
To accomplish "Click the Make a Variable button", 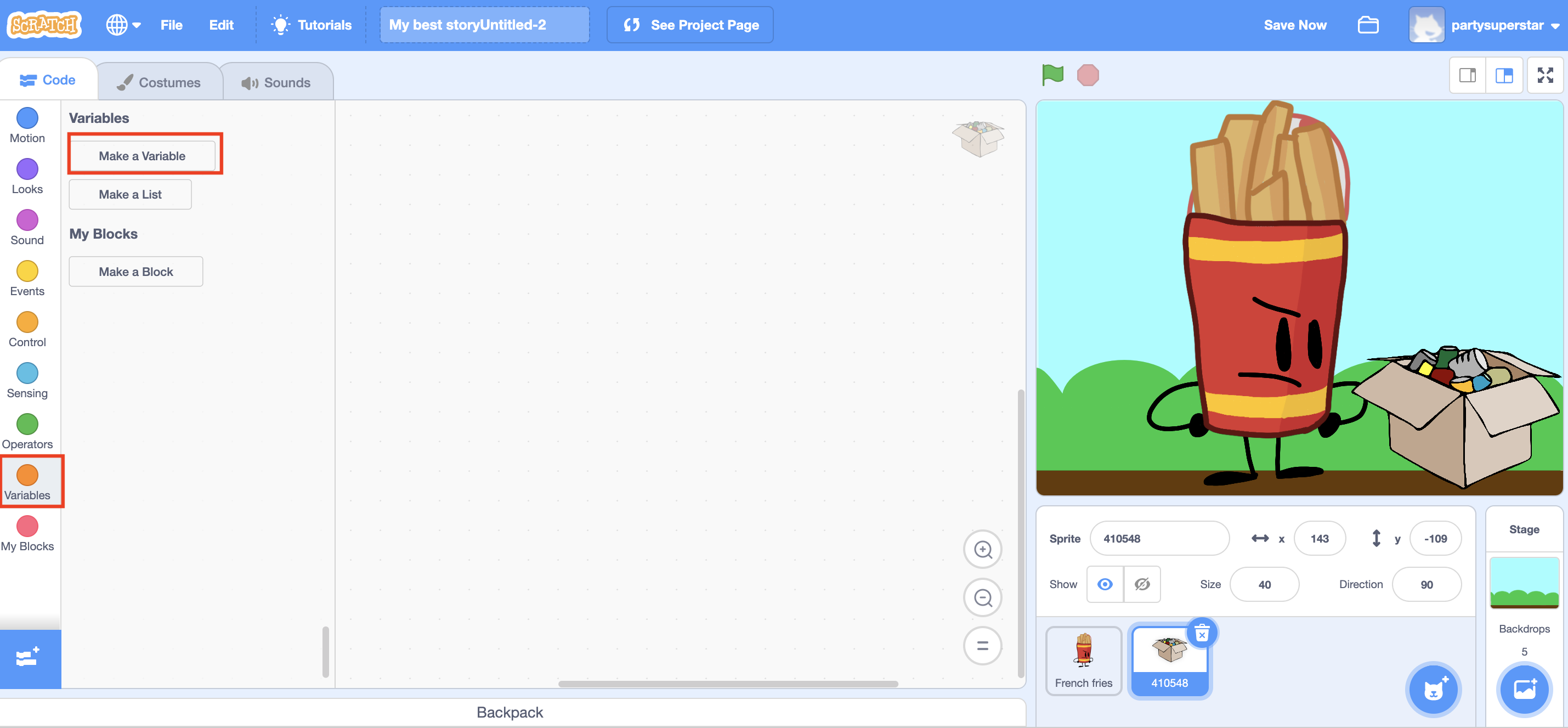I will tap(143, 156).
